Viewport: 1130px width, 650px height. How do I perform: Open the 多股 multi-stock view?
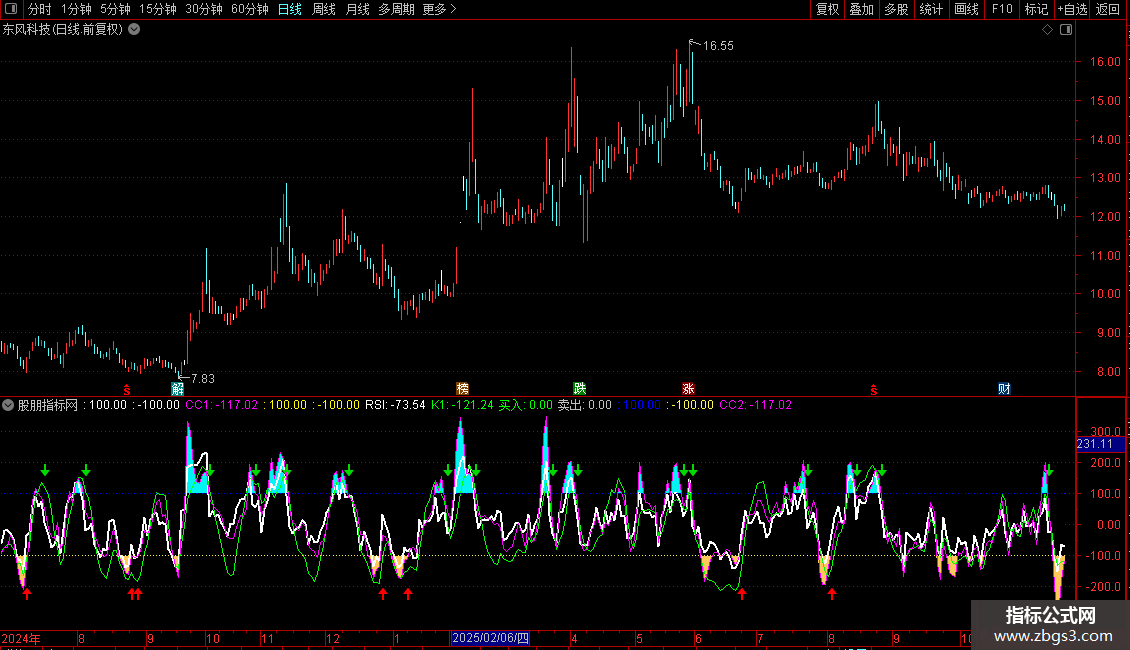point(896,9)
